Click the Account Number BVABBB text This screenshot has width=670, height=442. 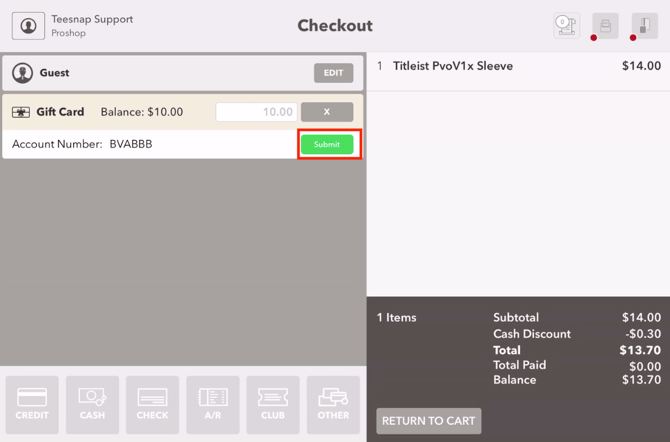pyautogui.click(x=82, y=144)
